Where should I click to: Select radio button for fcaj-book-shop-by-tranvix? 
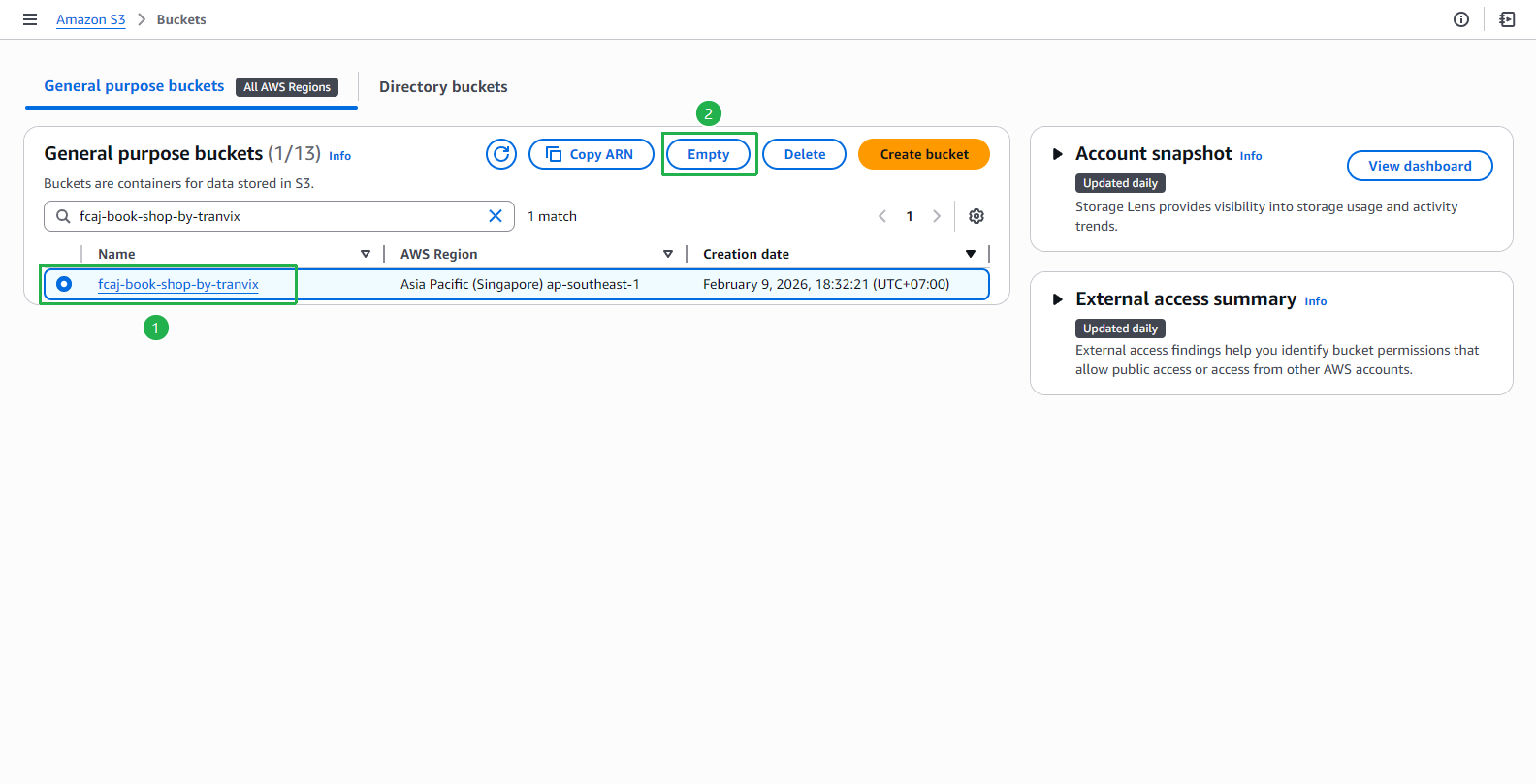(64, 284)
